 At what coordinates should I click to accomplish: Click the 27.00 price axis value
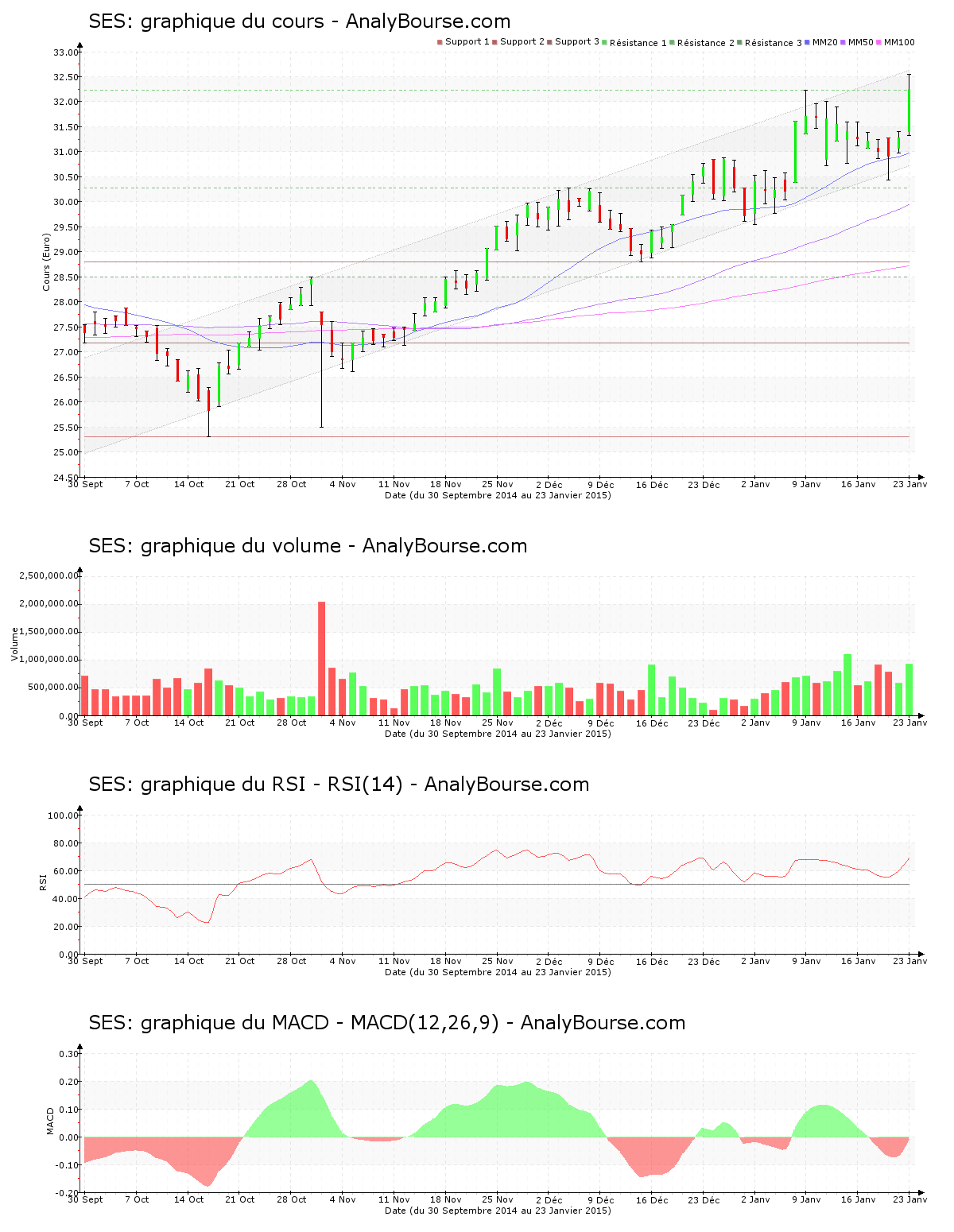click(x=66, y=352)
